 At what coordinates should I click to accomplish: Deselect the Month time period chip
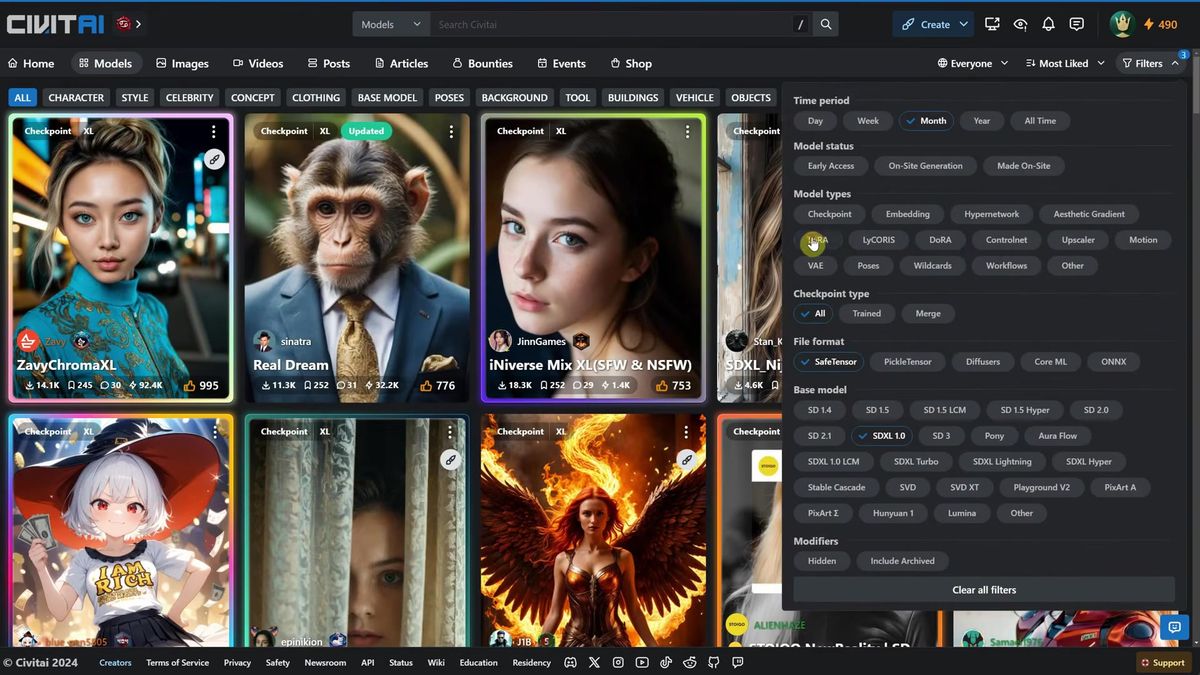926,121
